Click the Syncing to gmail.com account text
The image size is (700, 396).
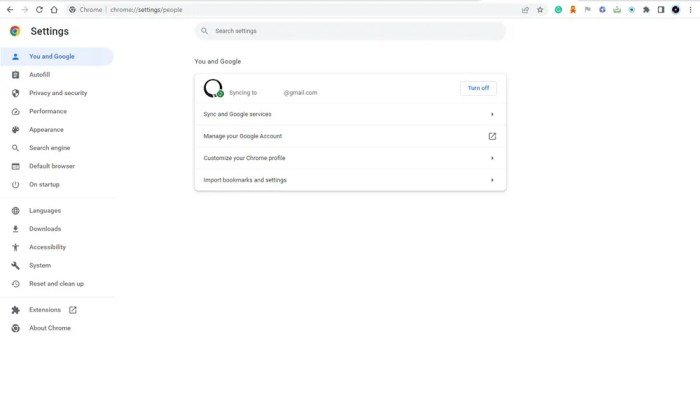(x=273, y=93)
